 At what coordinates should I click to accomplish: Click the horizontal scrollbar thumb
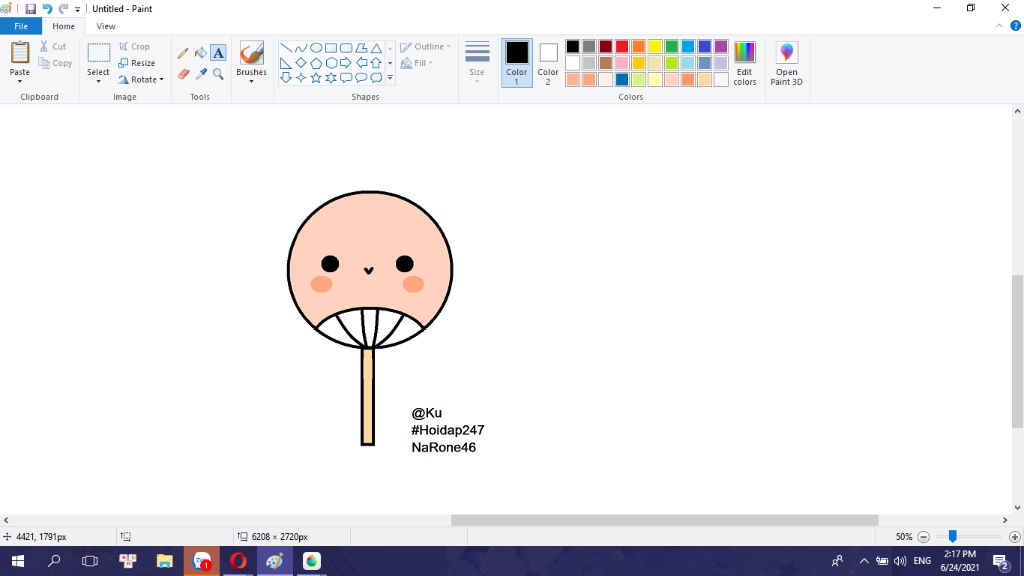point(665,520)
